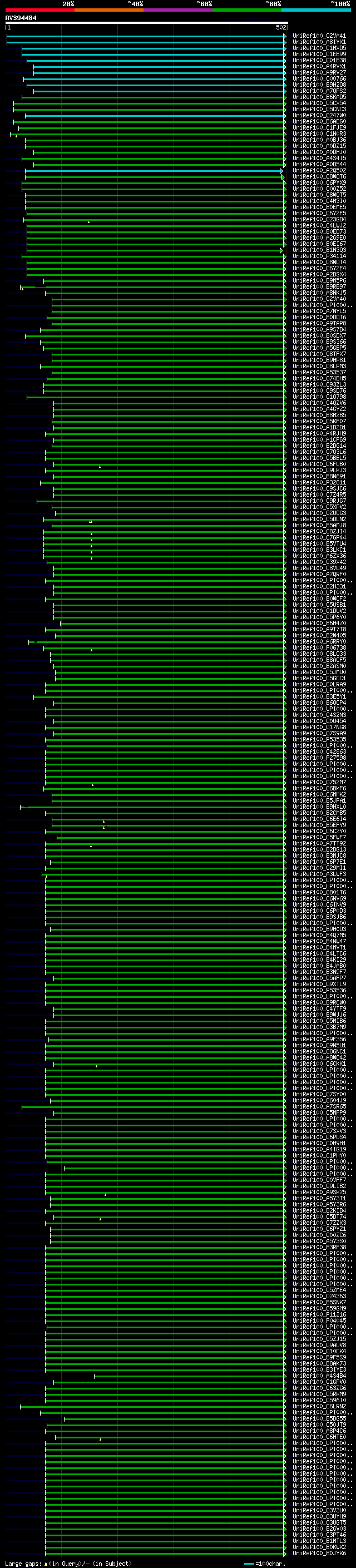Image resolution: width=356 pixels, height=1568 pixels.
Task: Click the UniRef100_A2Q502 hit label
Action: 319,170
